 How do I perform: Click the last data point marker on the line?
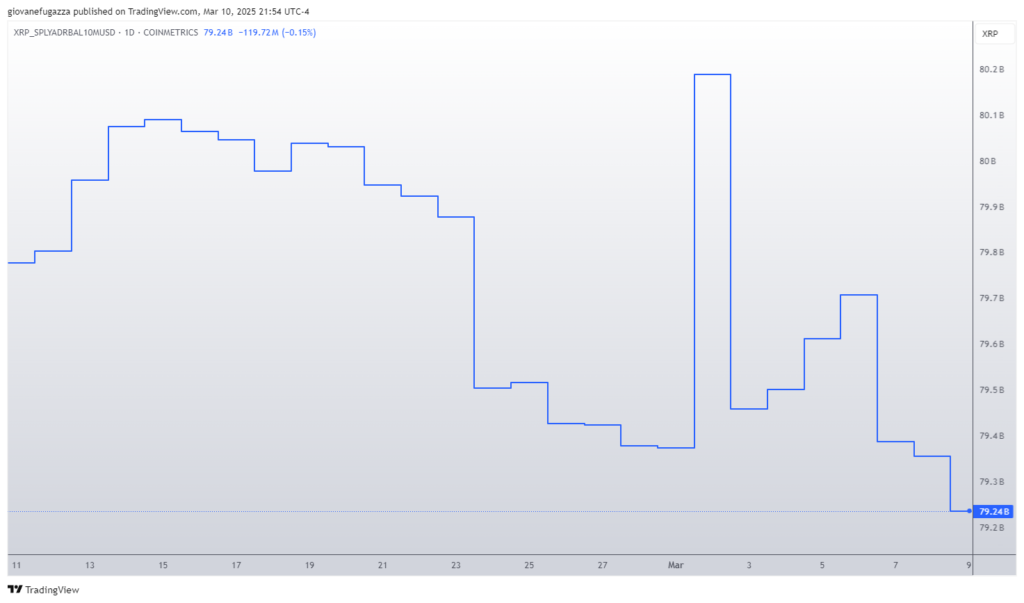[x=969, y=511]
